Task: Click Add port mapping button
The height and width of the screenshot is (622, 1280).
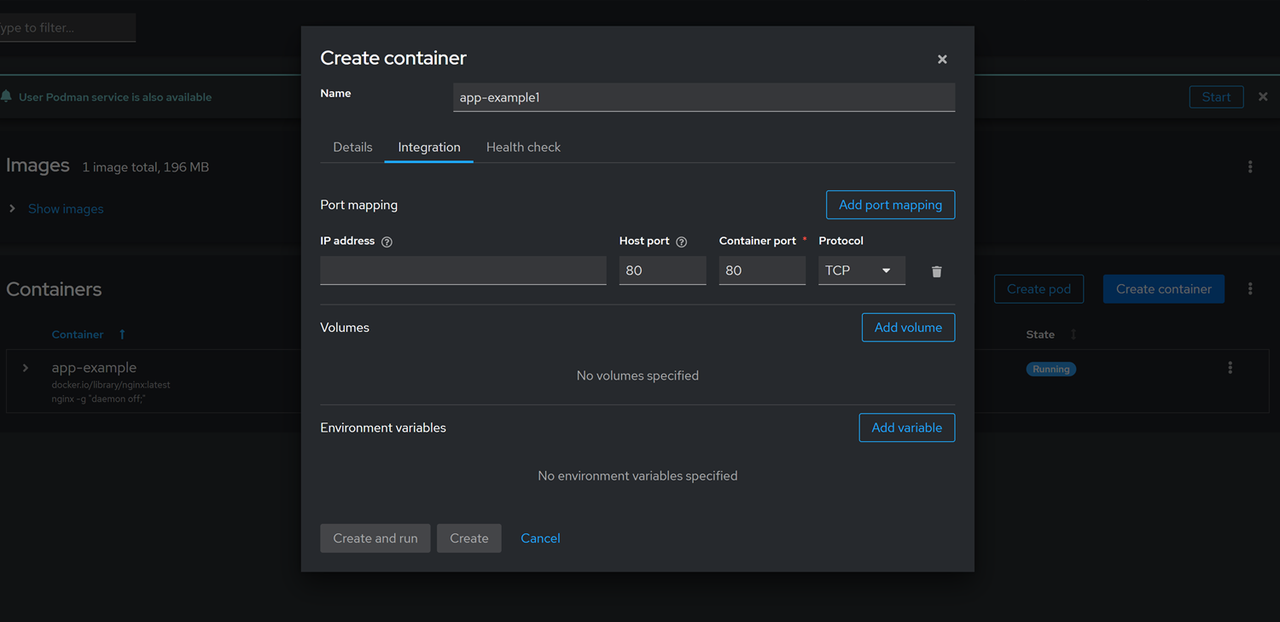Action: pos(890,205)
